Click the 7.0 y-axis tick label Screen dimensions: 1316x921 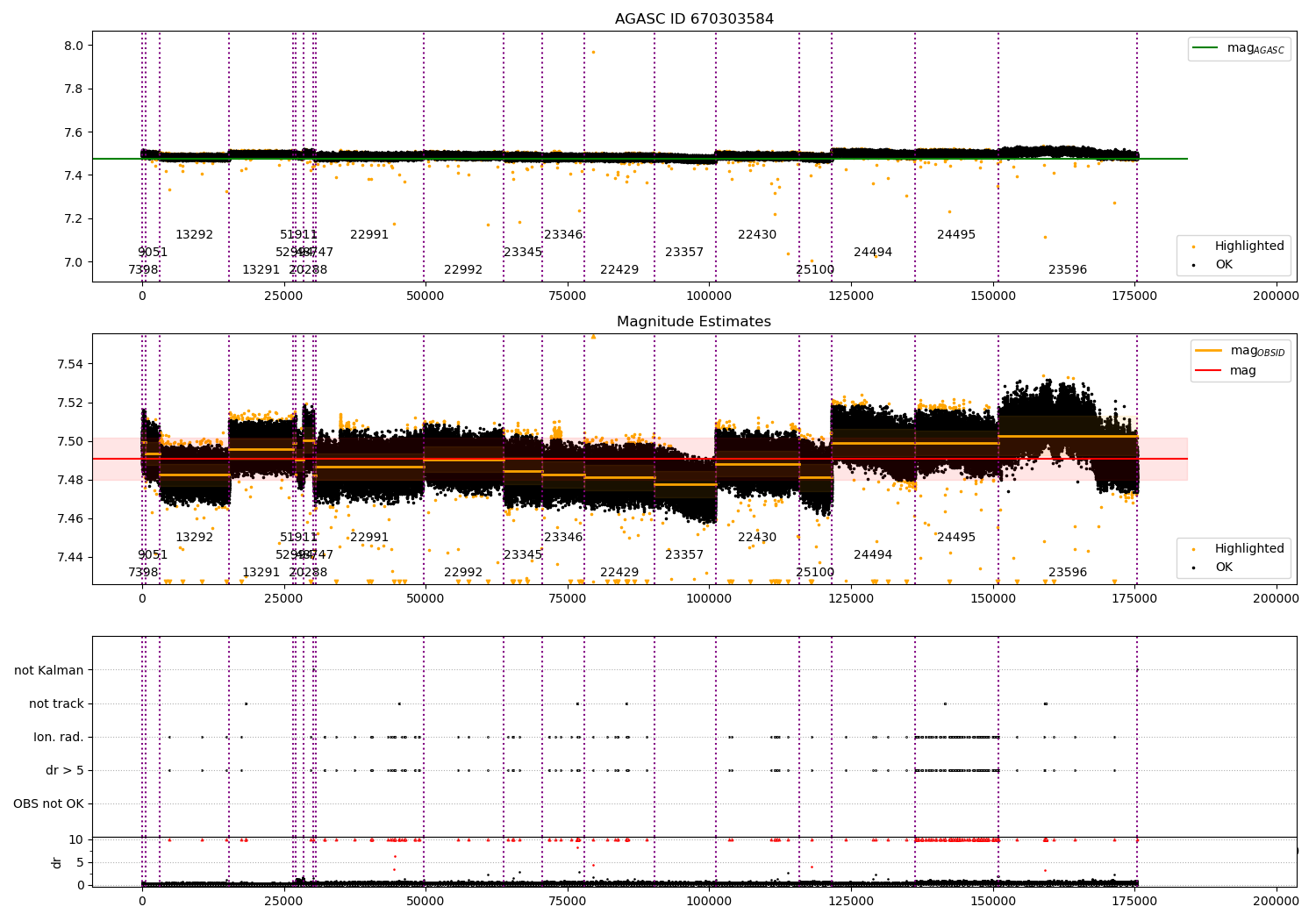(x=74, y=262)
